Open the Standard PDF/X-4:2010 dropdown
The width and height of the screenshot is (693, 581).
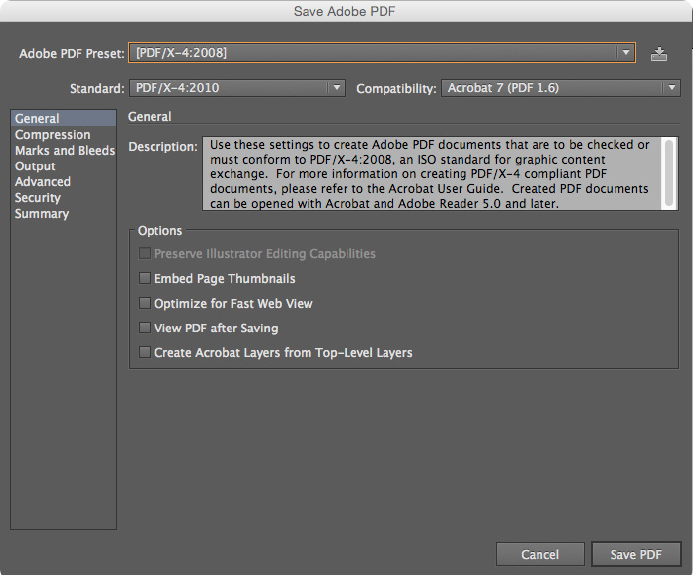[x=237, y=88]
